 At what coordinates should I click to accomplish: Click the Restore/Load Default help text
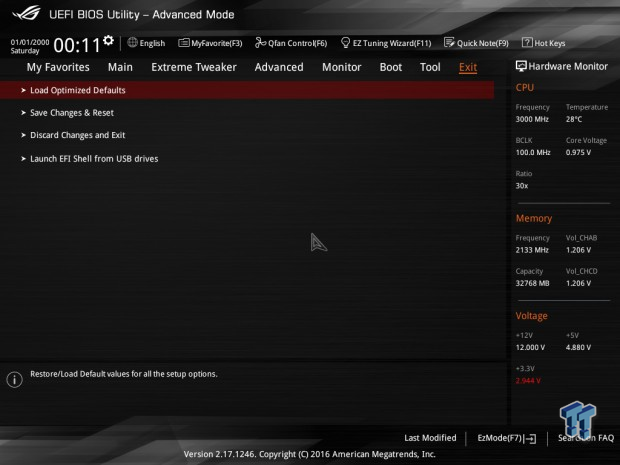(x=124, y=374)
